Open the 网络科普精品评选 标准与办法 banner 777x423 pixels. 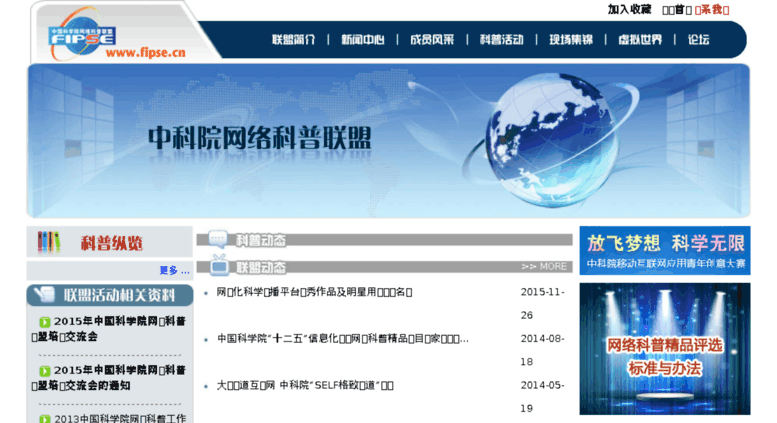pyautogui.click(x=665, y=349)
